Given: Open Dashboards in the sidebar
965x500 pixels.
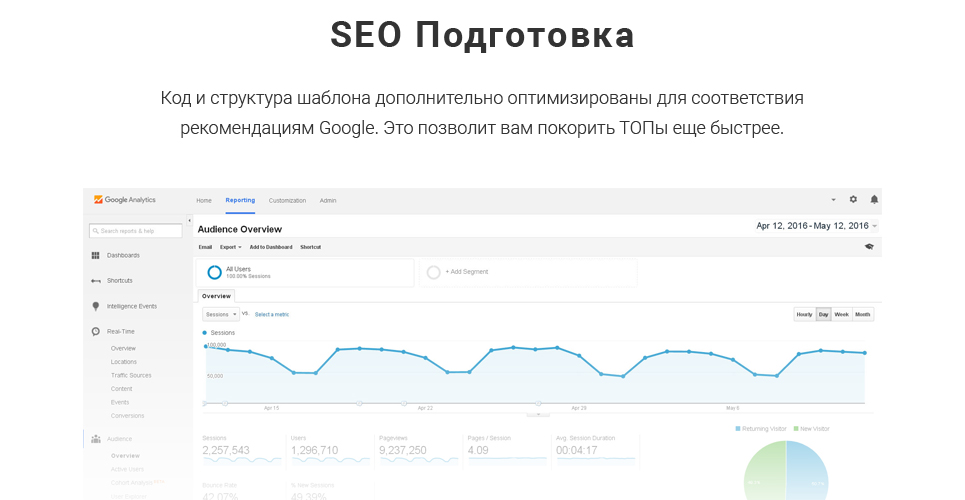Looking at the screenshot, I should (x=123, y=255).
